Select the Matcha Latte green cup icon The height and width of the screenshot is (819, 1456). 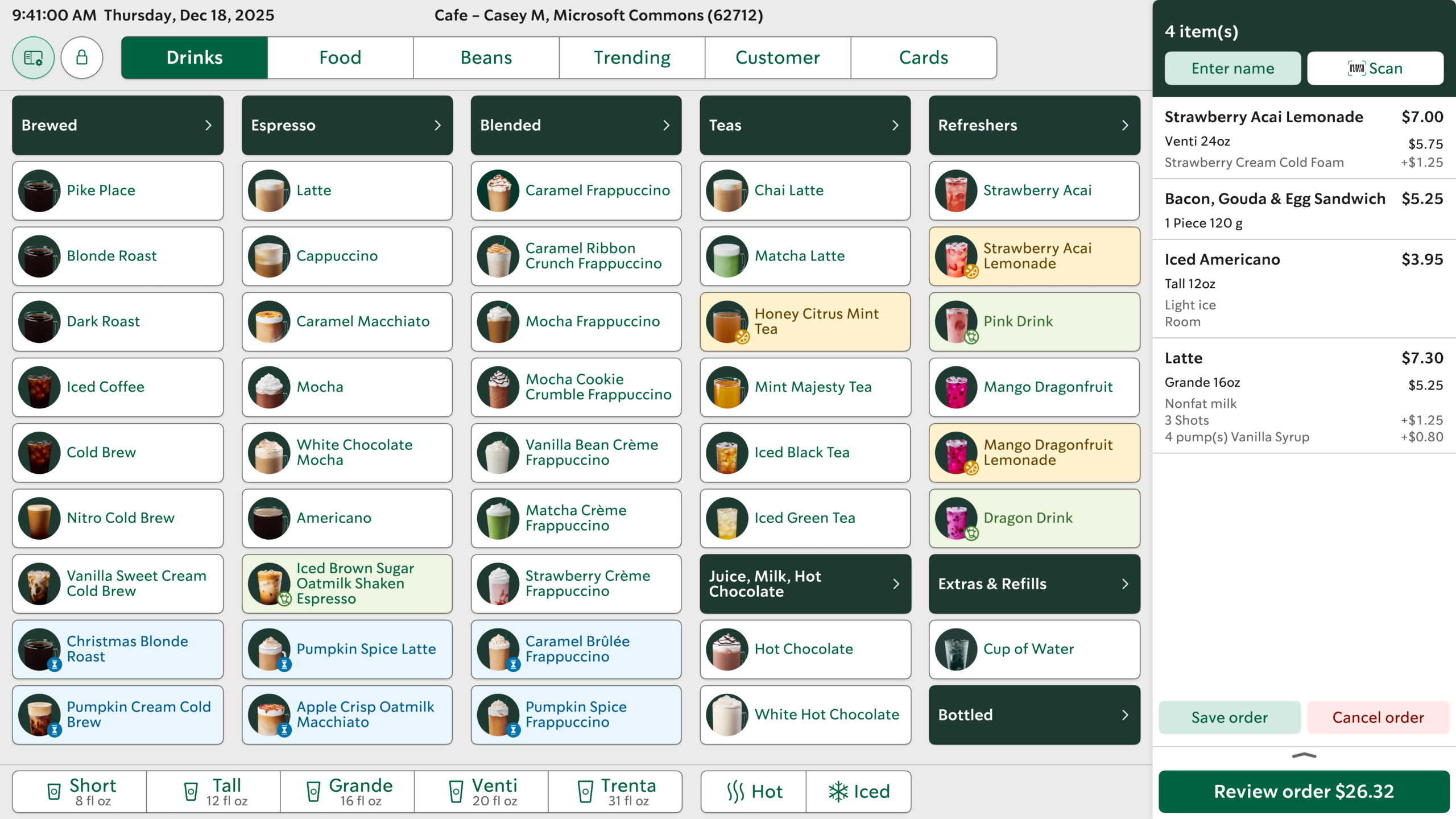(727, 256)
